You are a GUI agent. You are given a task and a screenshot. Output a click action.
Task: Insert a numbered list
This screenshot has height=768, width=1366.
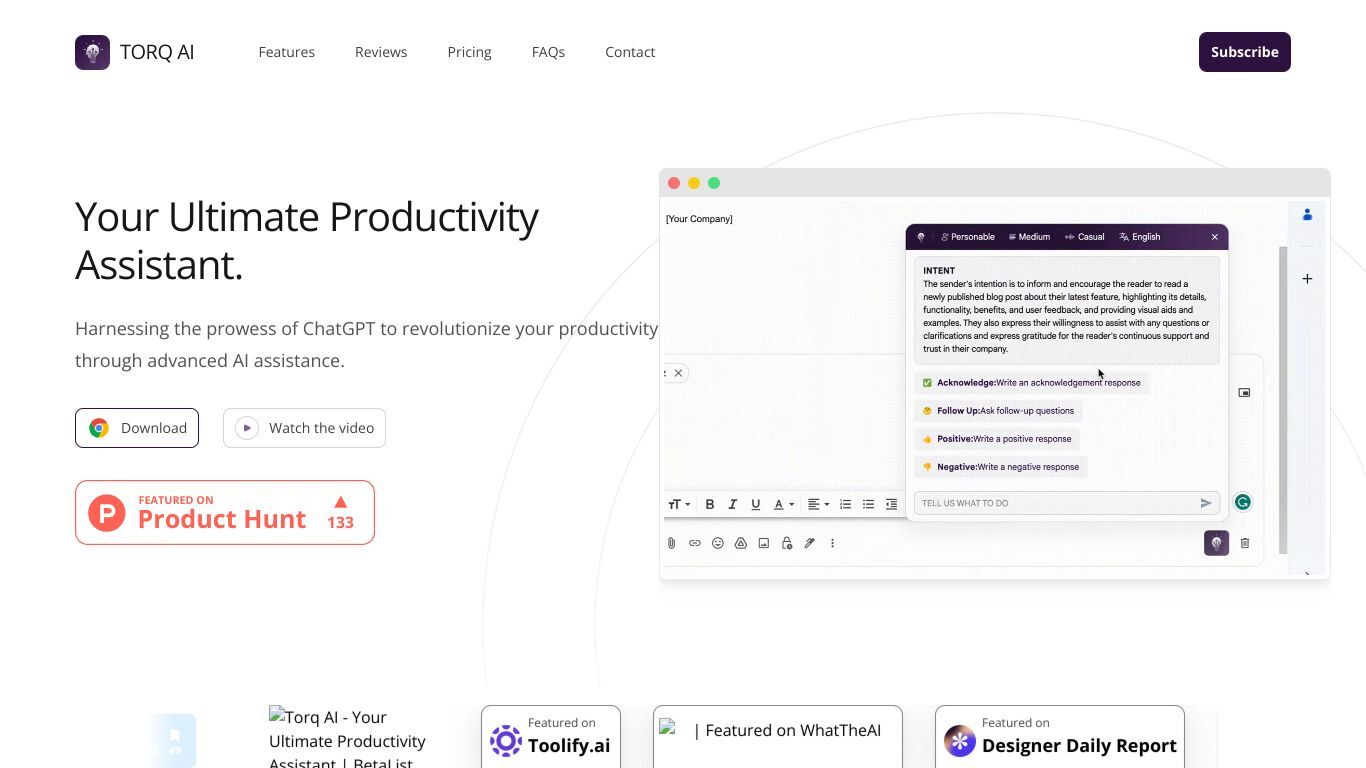click(x=845, y=504)
